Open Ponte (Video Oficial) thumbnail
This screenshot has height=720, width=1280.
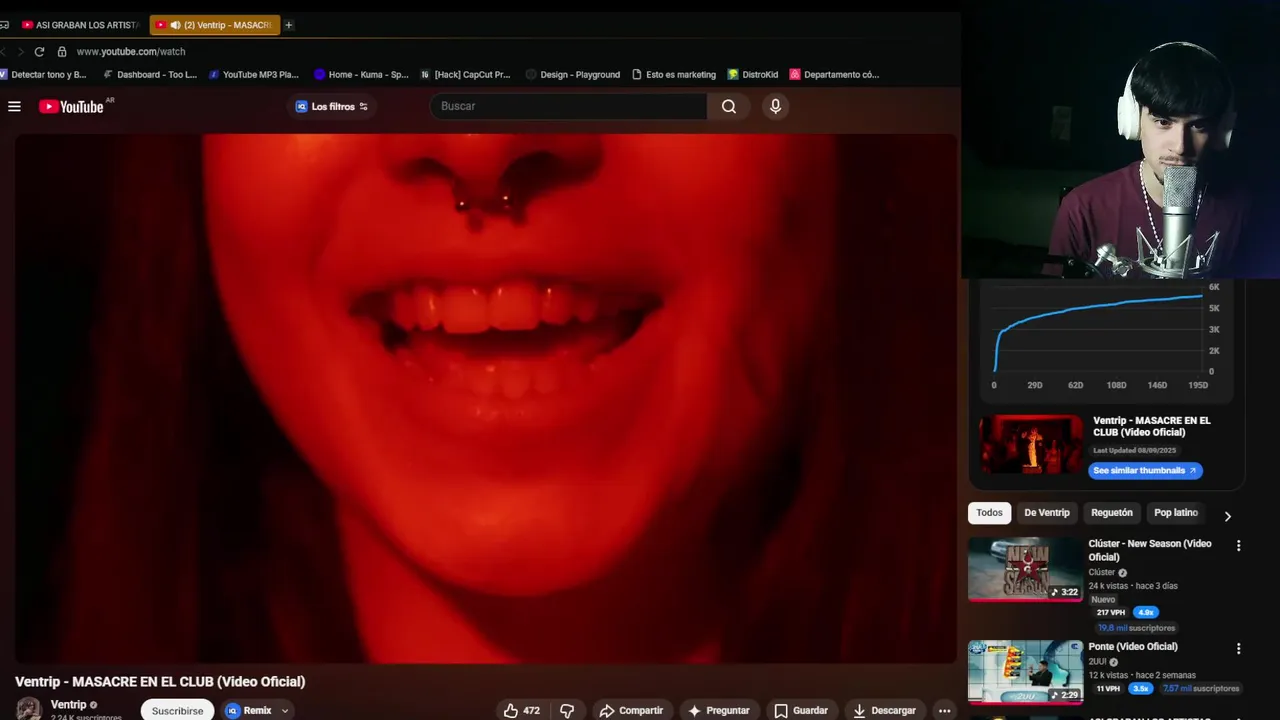[x=1025, y=673]
